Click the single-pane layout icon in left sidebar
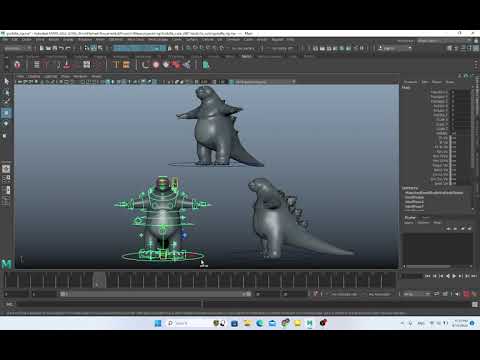480x360 pixels. pyautogui.click(x=6, y=169)
